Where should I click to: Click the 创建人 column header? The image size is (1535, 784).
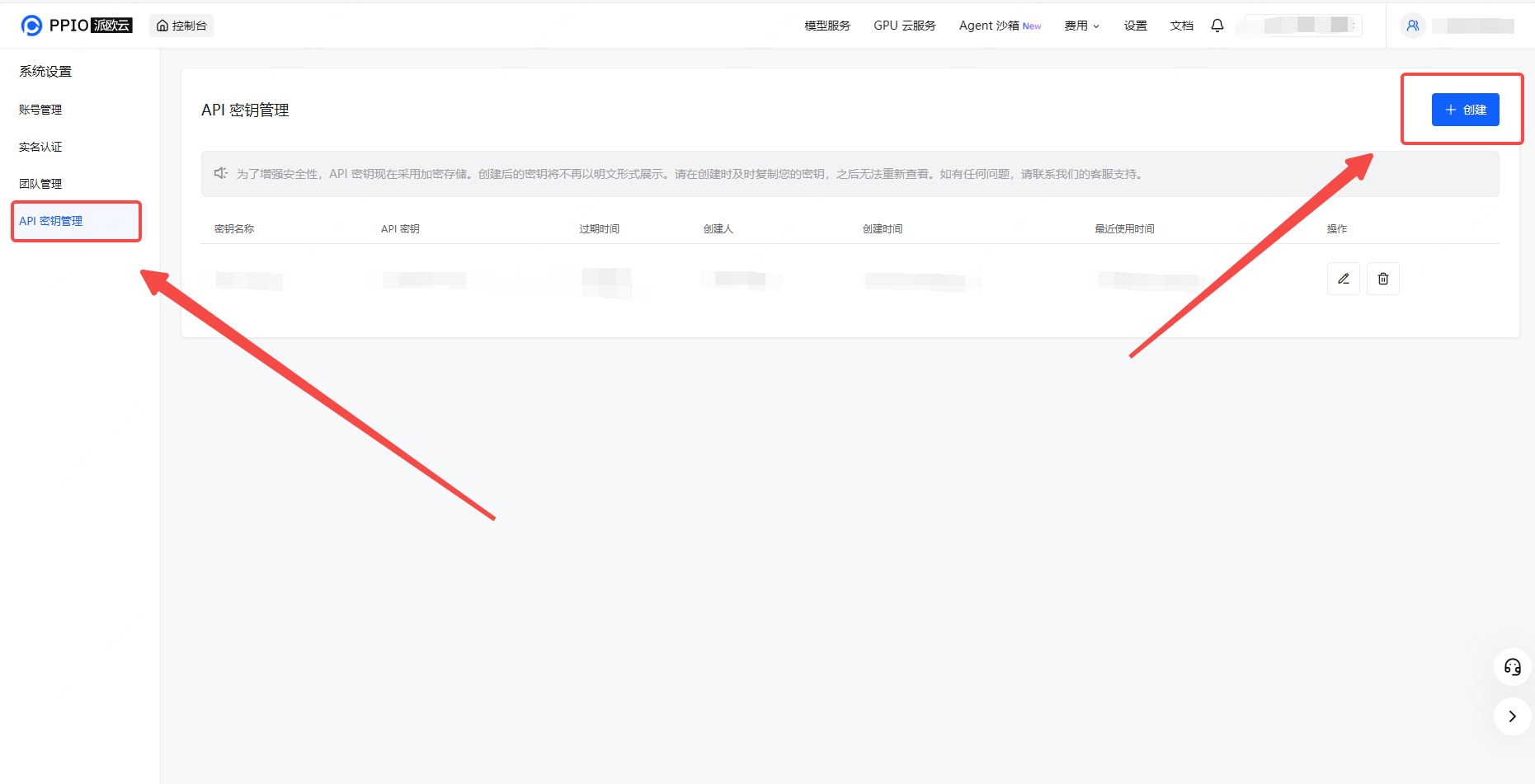[718, 229]
